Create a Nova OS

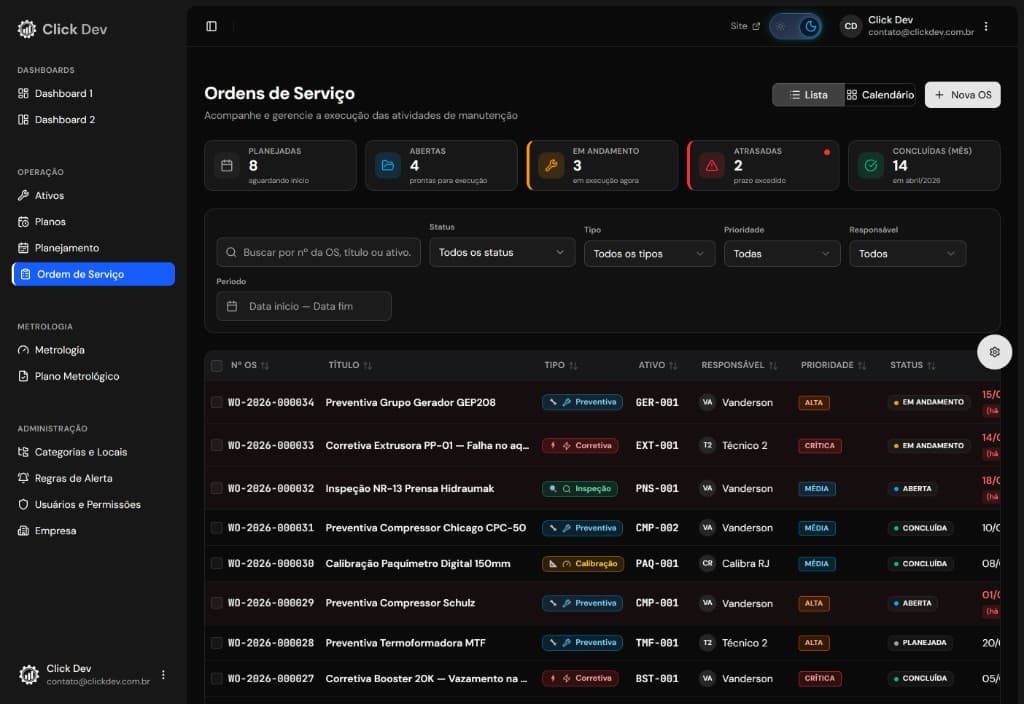point(963,95)
